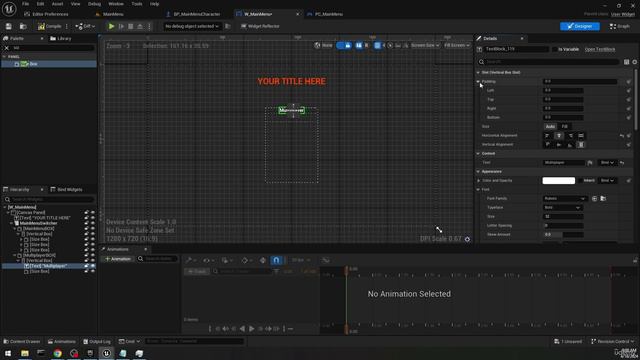
Task: Toggle visibility of Canvas Panel
Action: pyautogui.click(x=93, y=213)
